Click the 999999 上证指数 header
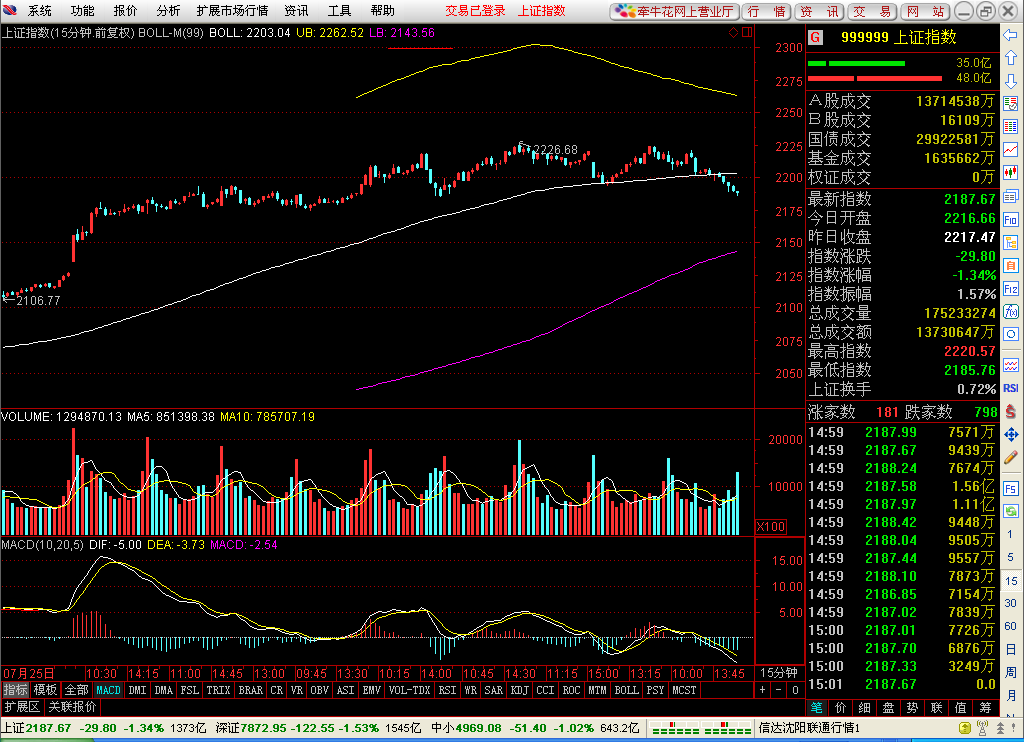The height and width of the screenshot is (742, 1024). (899, 38)
